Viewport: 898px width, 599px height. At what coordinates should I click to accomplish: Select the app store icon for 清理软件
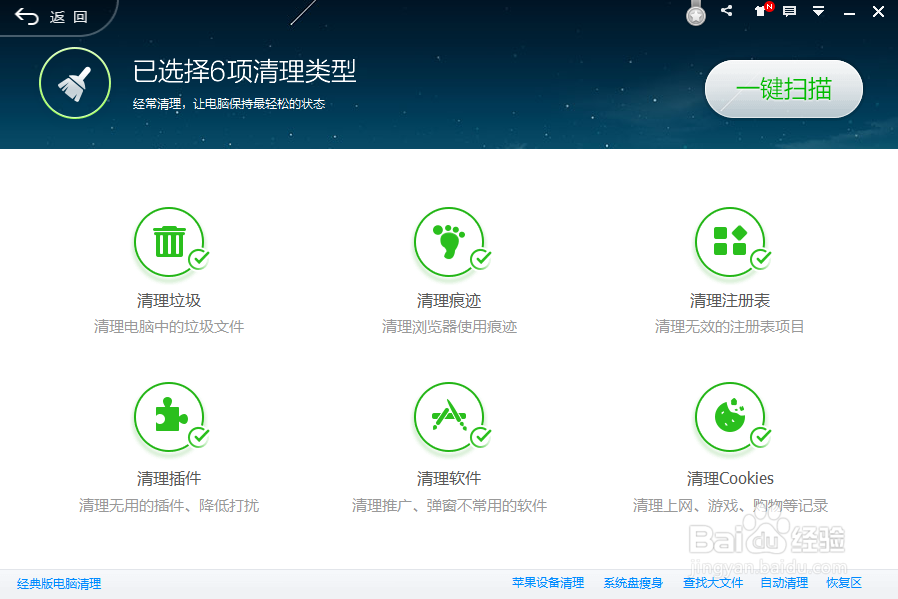[x=448, y=417]
